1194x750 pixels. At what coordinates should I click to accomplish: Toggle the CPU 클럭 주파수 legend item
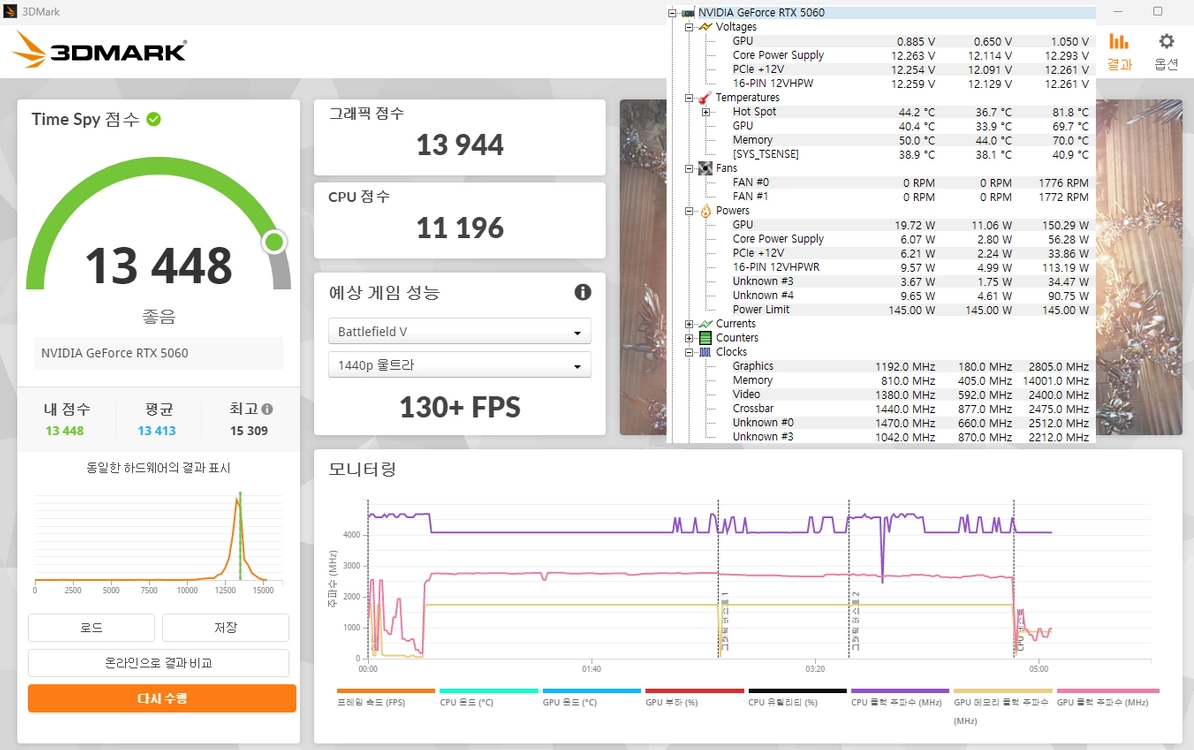pyautogui.click(x=899, y=697)
